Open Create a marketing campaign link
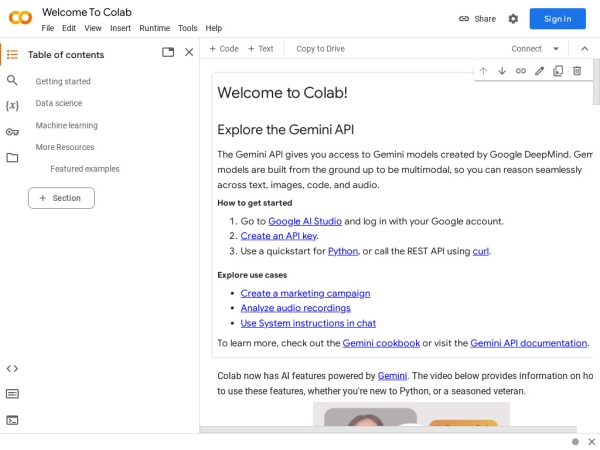 pyautogui.click(x=305, y=293)
